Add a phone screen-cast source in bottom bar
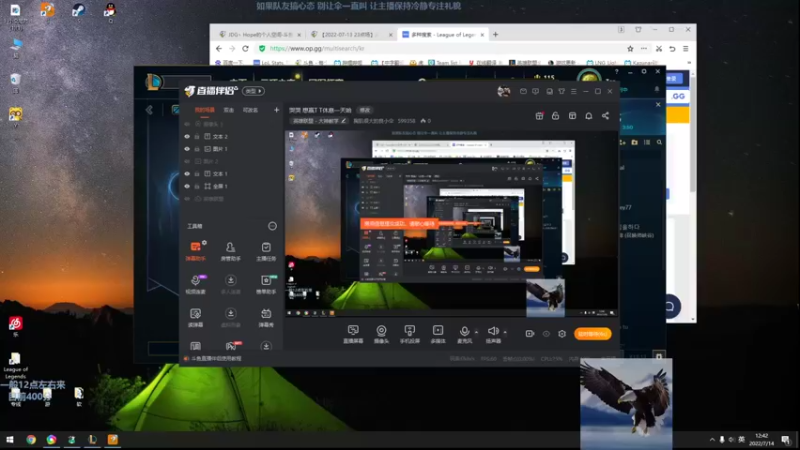 click(409, 331)
